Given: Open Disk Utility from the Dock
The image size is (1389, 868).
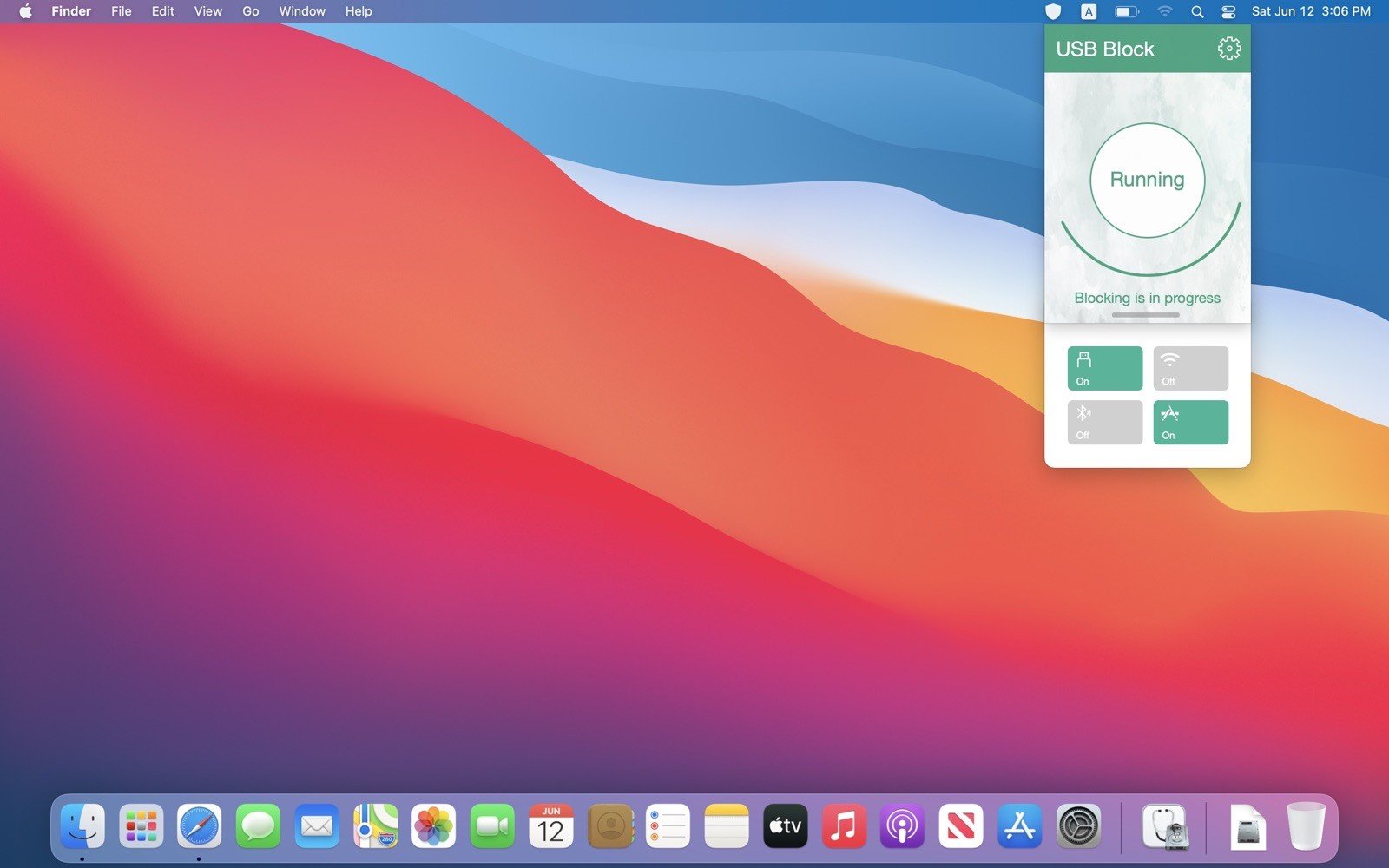Looking at the screenshot, I should pyautogui.click(x=1163, y=825).
